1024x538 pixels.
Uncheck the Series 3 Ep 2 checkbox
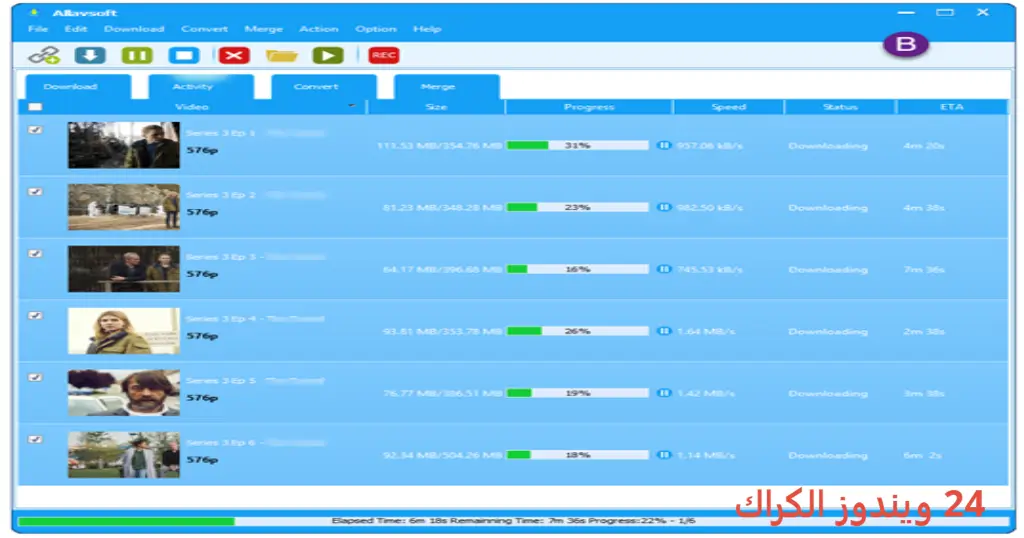click(x=35, y=192)
